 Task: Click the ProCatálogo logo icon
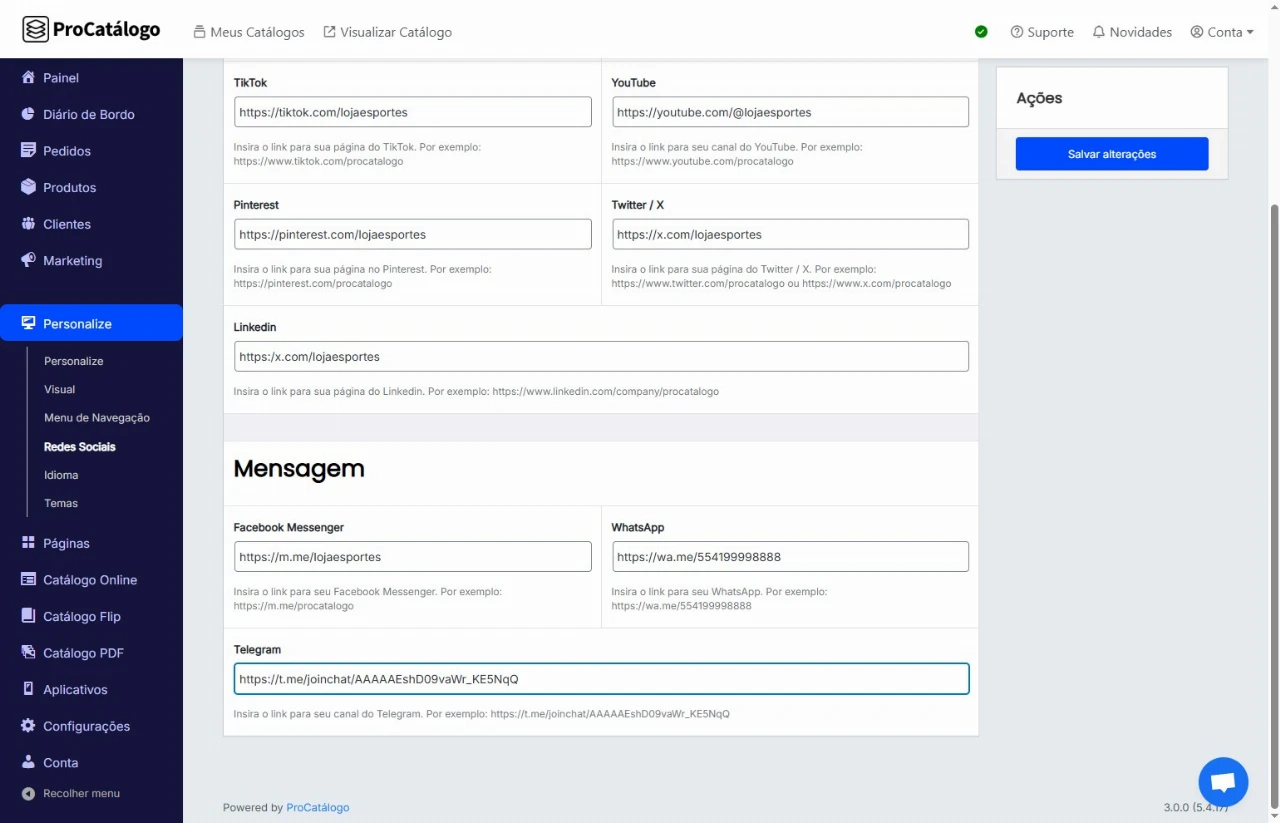35,30
